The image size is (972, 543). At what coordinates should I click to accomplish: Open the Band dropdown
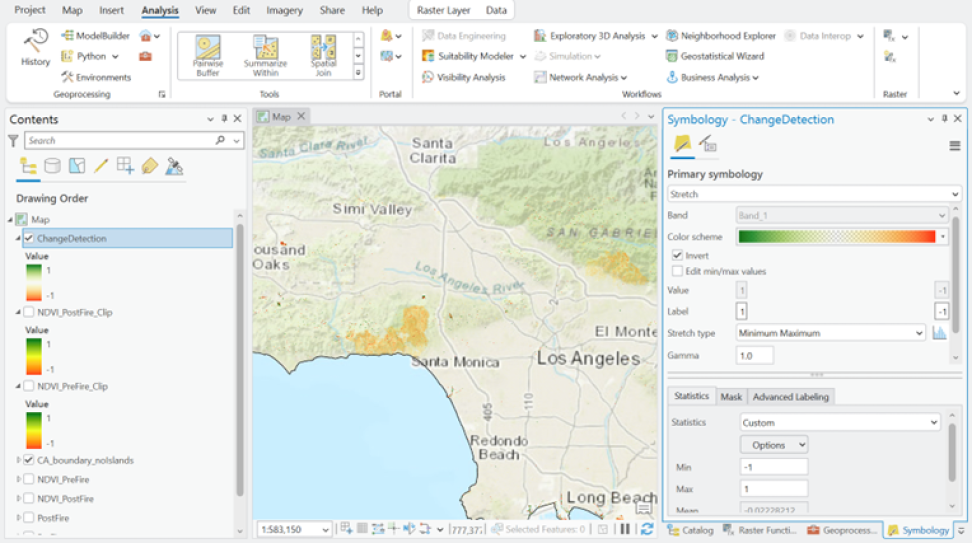pyautogui.click(x=842, y=216)
